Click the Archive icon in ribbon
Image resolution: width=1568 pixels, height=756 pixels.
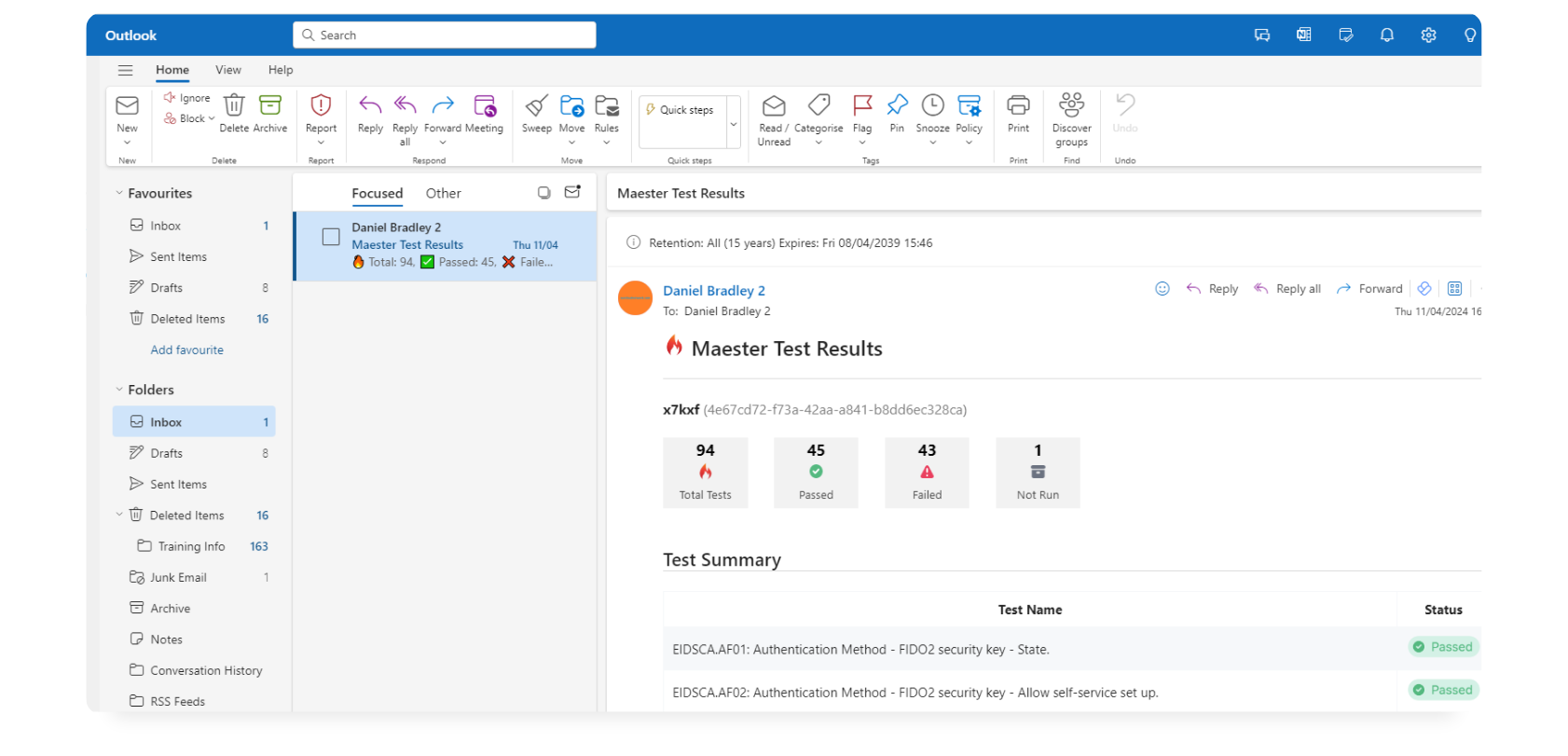270,106
